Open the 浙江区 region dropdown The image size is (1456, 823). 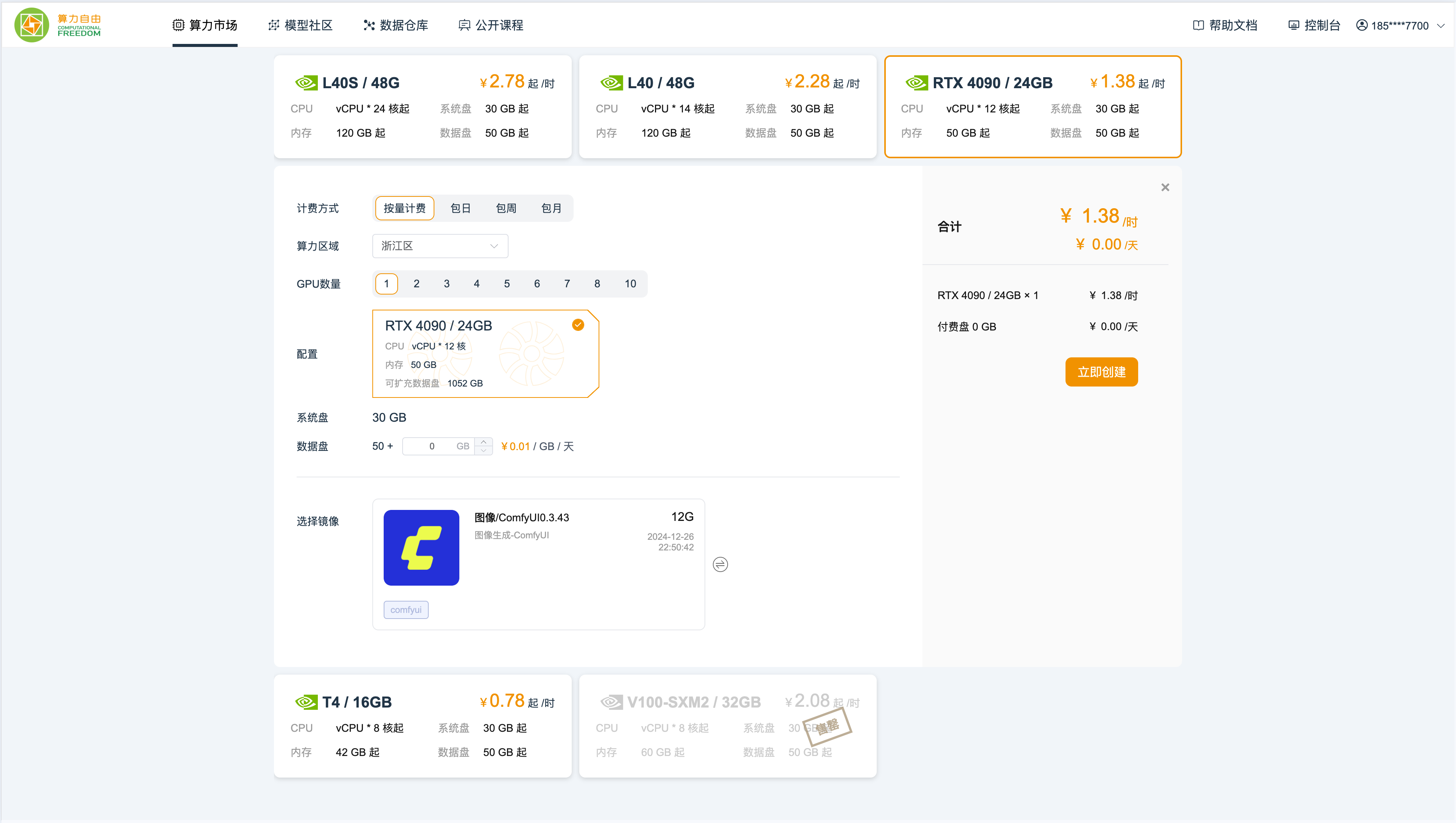[440, 245]
